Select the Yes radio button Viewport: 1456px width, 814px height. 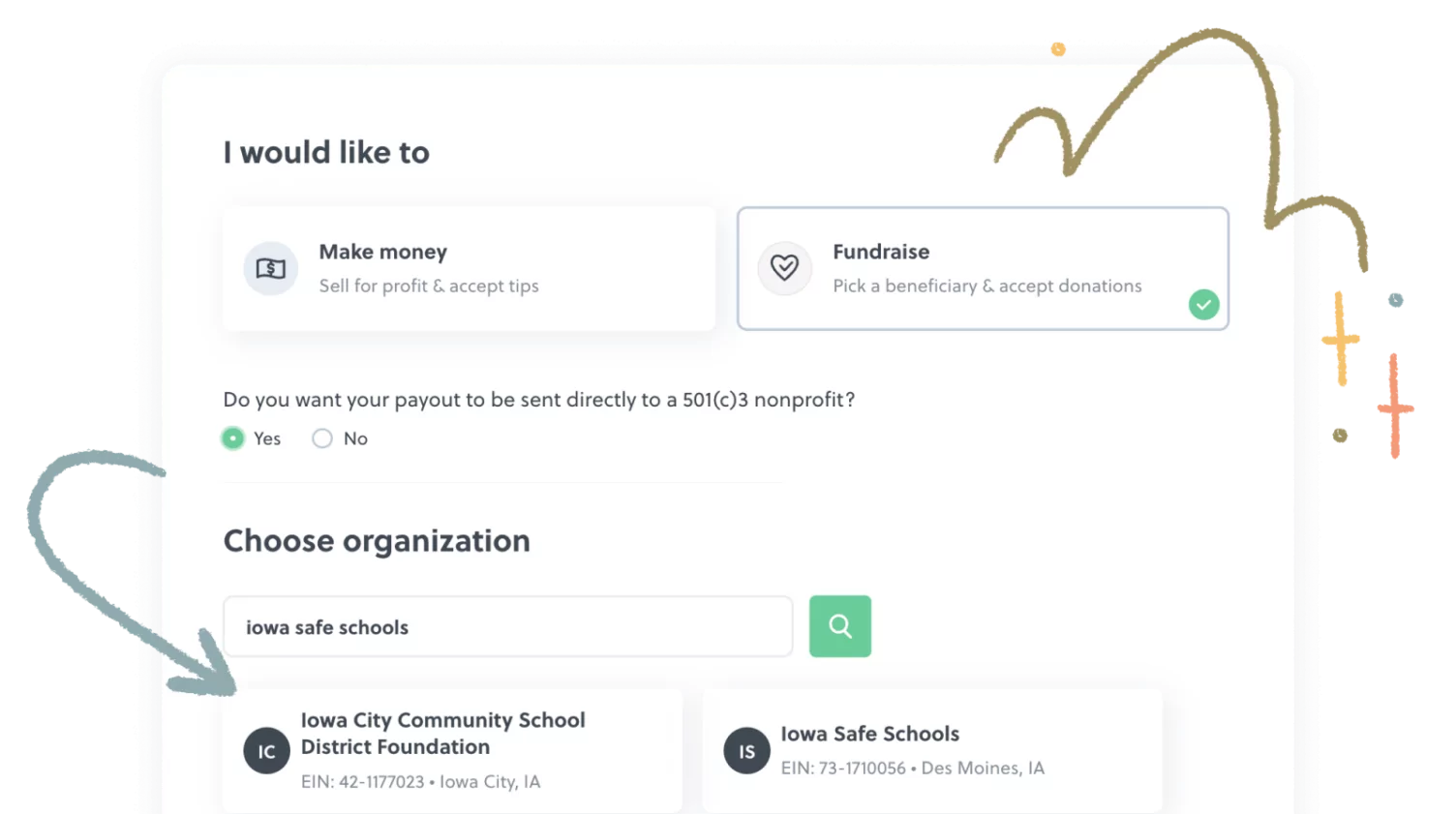tap(232, 438)
